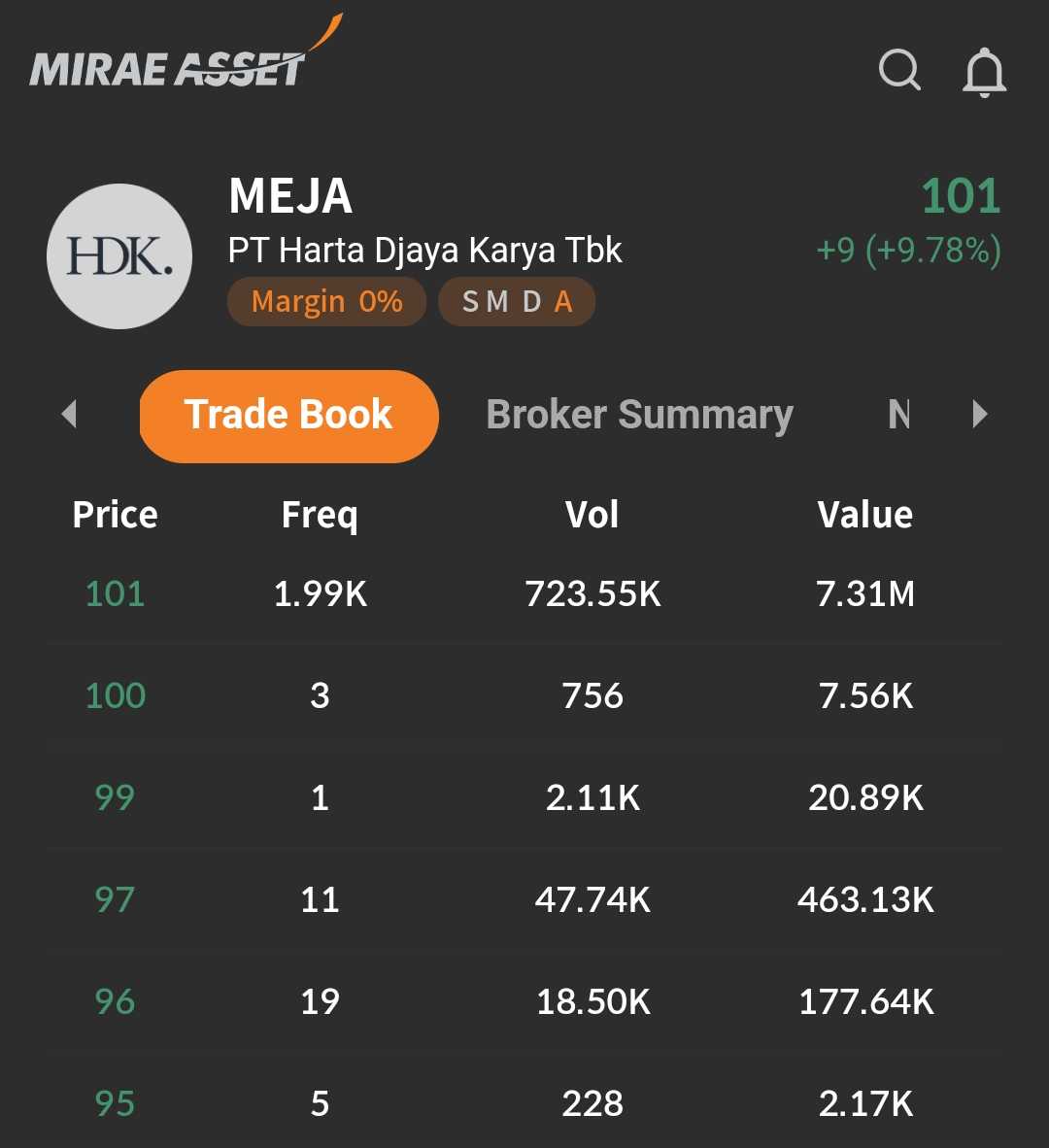Open notifications bell icon
This screenshot has width=1049, height=1148.
(984, 72)
